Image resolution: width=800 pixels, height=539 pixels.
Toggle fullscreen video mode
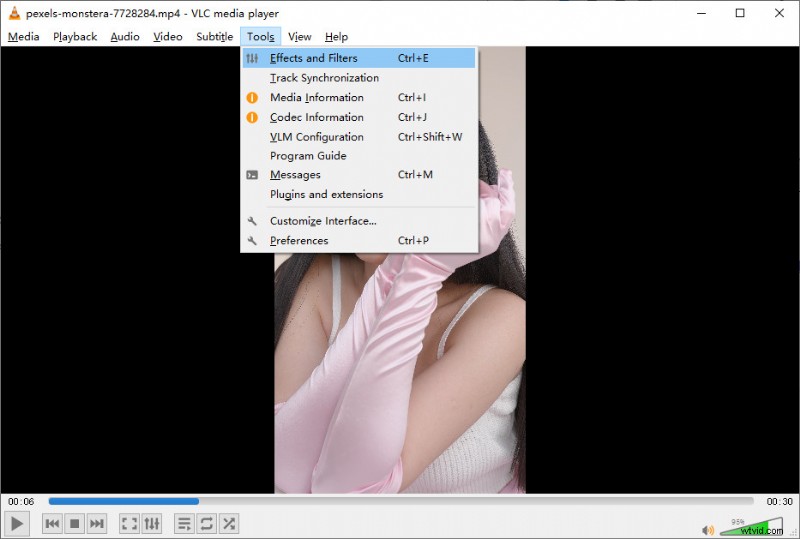coord(129,523)
